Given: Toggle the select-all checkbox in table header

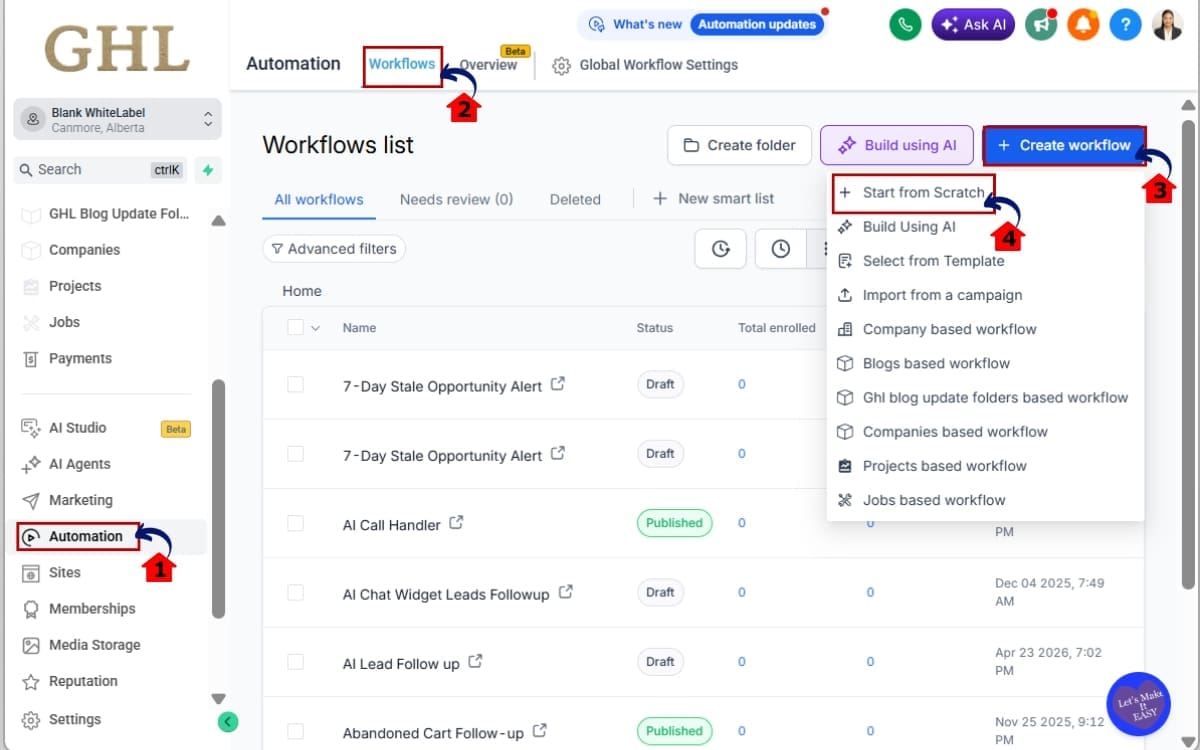Looking at the screenshot, I should tap(295, 327).
